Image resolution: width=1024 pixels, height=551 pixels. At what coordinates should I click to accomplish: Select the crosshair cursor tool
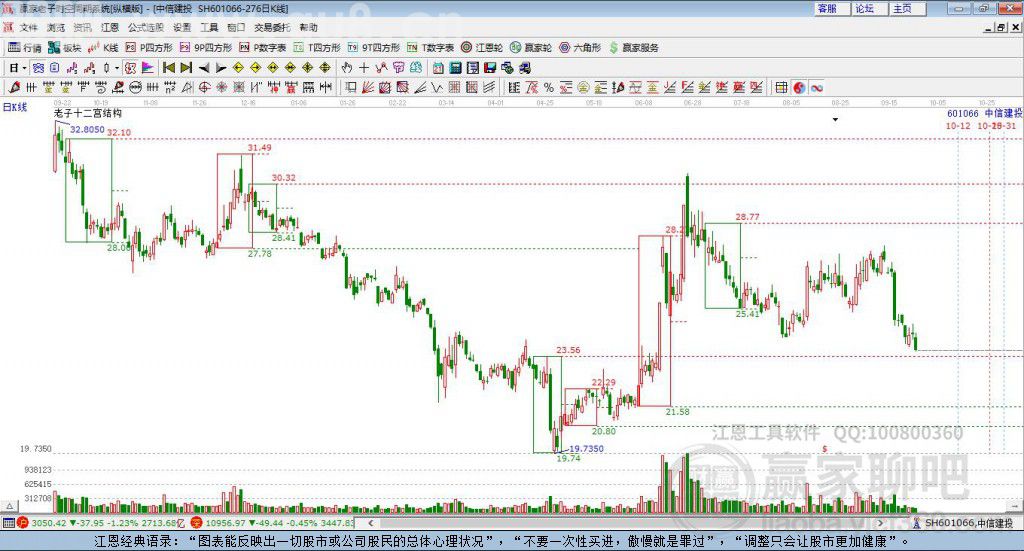(364, 68)
